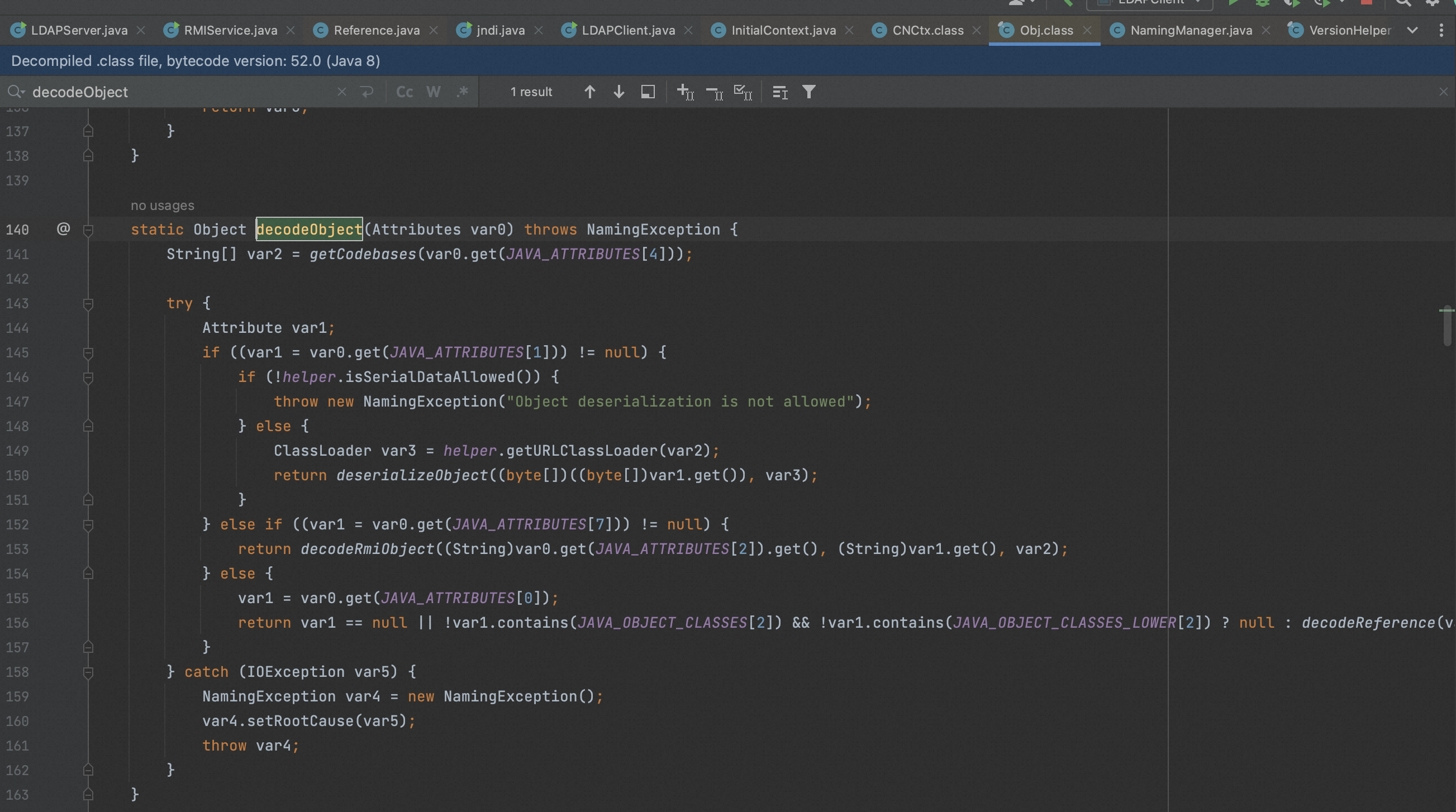The width and height of the screenshot is (1456, 812).
Task: Collapse the if block at line 145
Action: click(88, 353)
